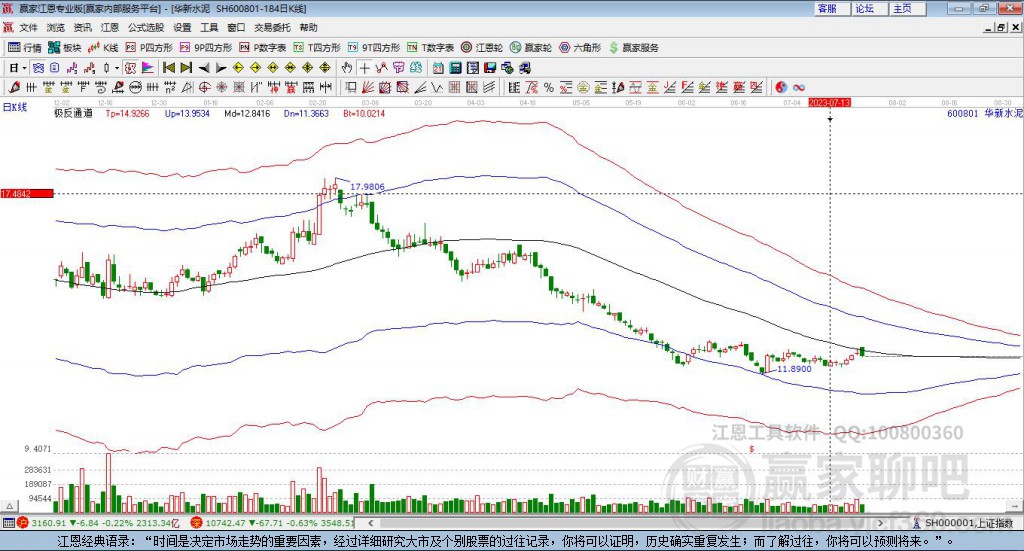Open the 工具 menu
The image size is (1024, 551).
point(209,27)
